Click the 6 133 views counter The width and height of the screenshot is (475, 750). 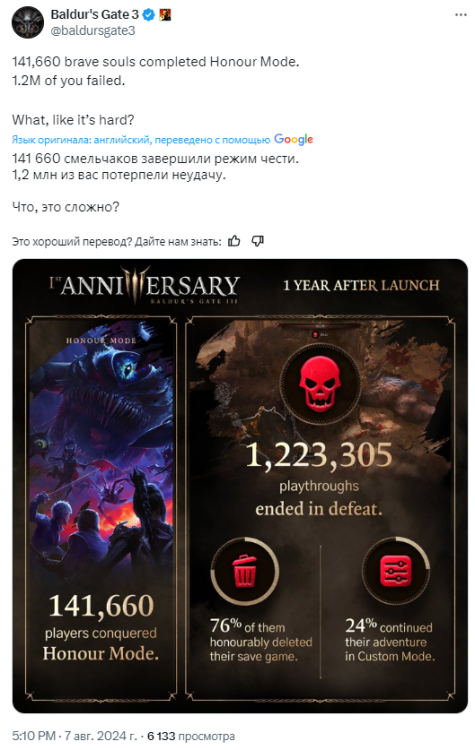(191, 736)
